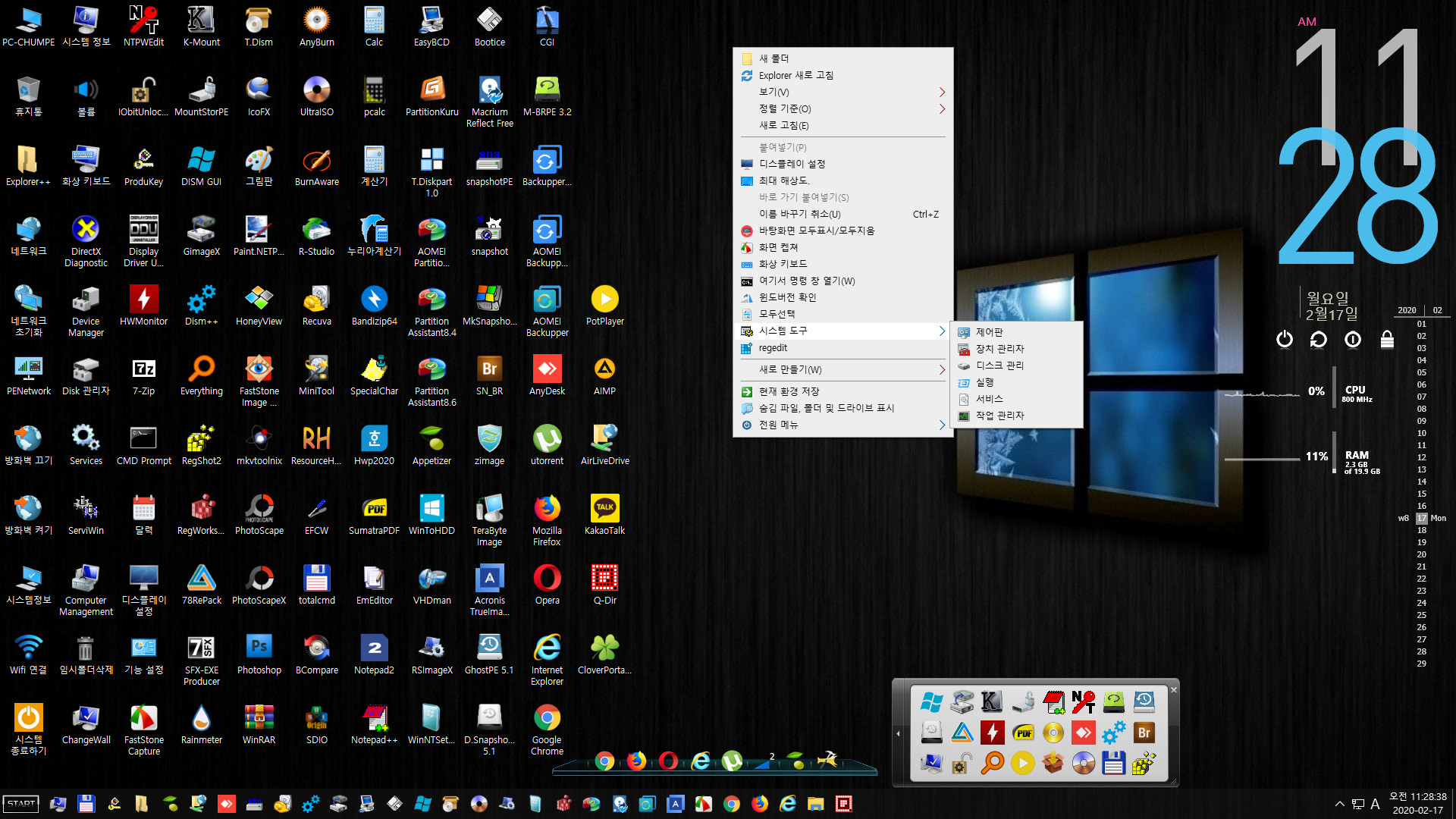Open KakaoTalk desktop icon

[604, 515]
